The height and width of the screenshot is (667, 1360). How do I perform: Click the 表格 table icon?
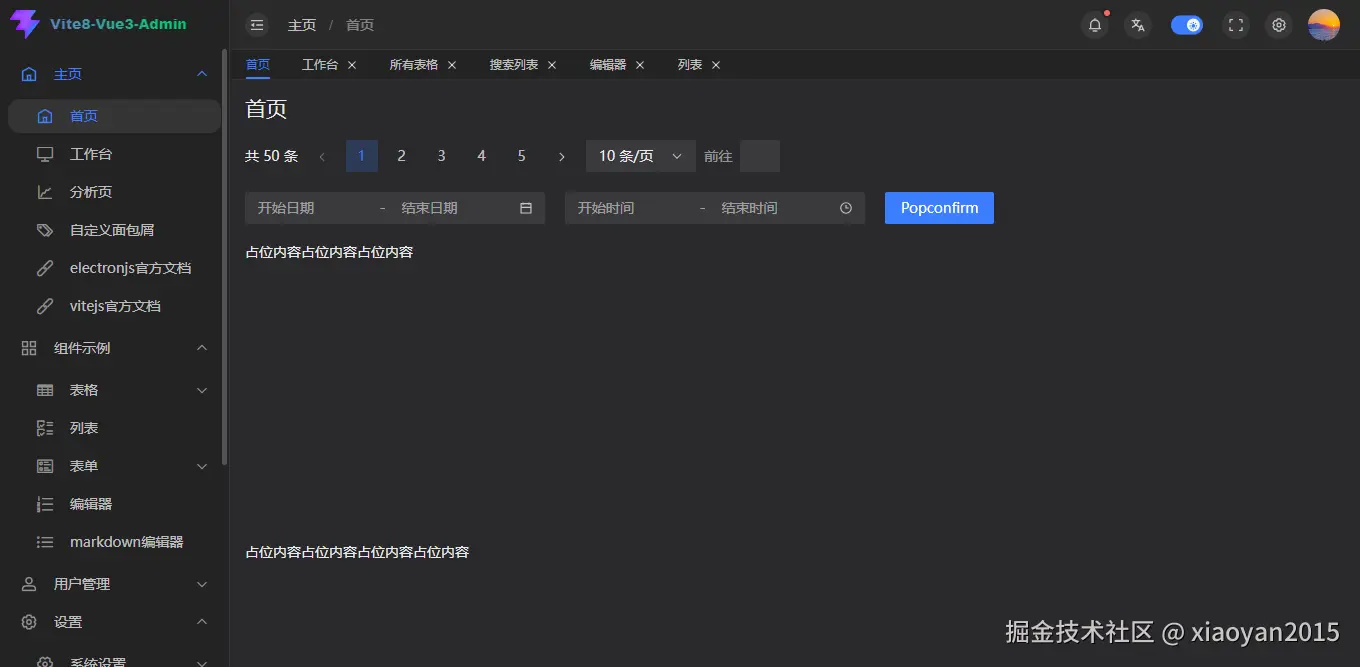[44, 390]
